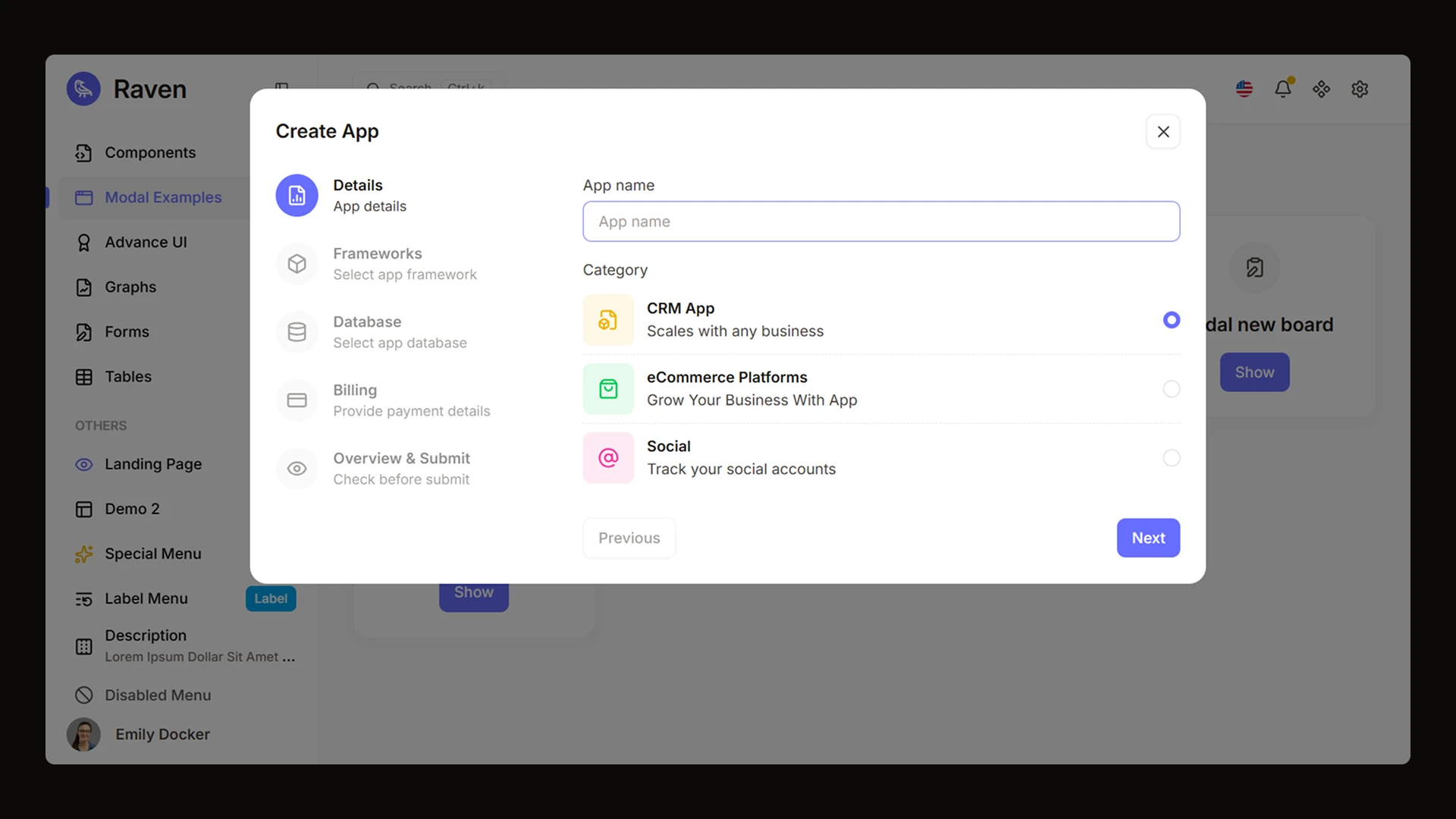Click the clipboard icon on new board card
Viewport: 1456px width, 819px height.
coord(1255,268)
